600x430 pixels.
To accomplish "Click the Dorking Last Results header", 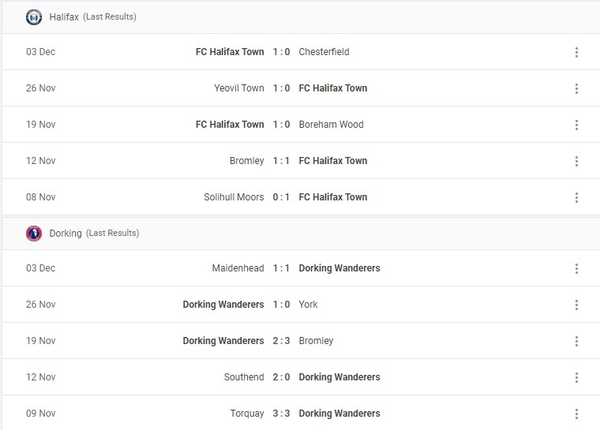I will click(94, 233).
